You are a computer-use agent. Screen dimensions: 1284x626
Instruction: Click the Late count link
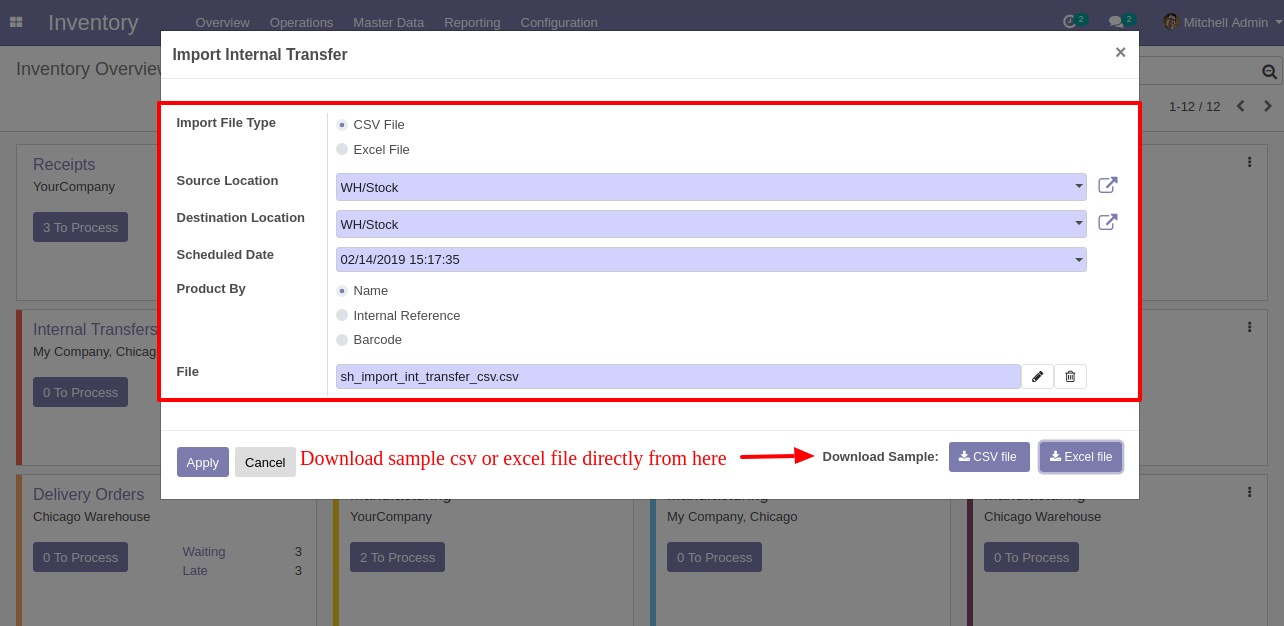click(195, 571)
